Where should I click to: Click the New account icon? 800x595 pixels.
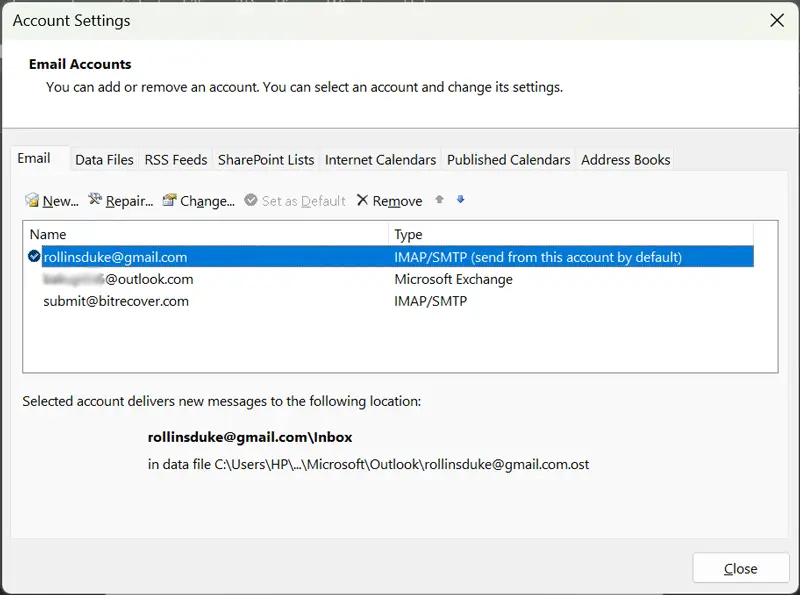[x=32, y=200]
